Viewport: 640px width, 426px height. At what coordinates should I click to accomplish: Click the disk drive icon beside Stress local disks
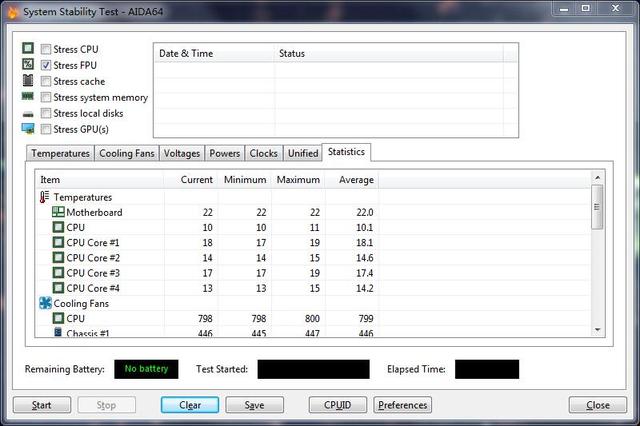[28, 114]
